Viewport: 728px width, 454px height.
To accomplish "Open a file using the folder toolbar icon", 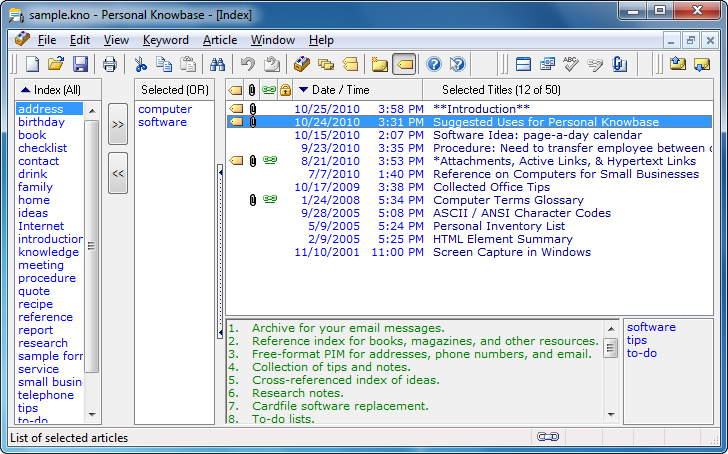I will click(x=56, y=64).
